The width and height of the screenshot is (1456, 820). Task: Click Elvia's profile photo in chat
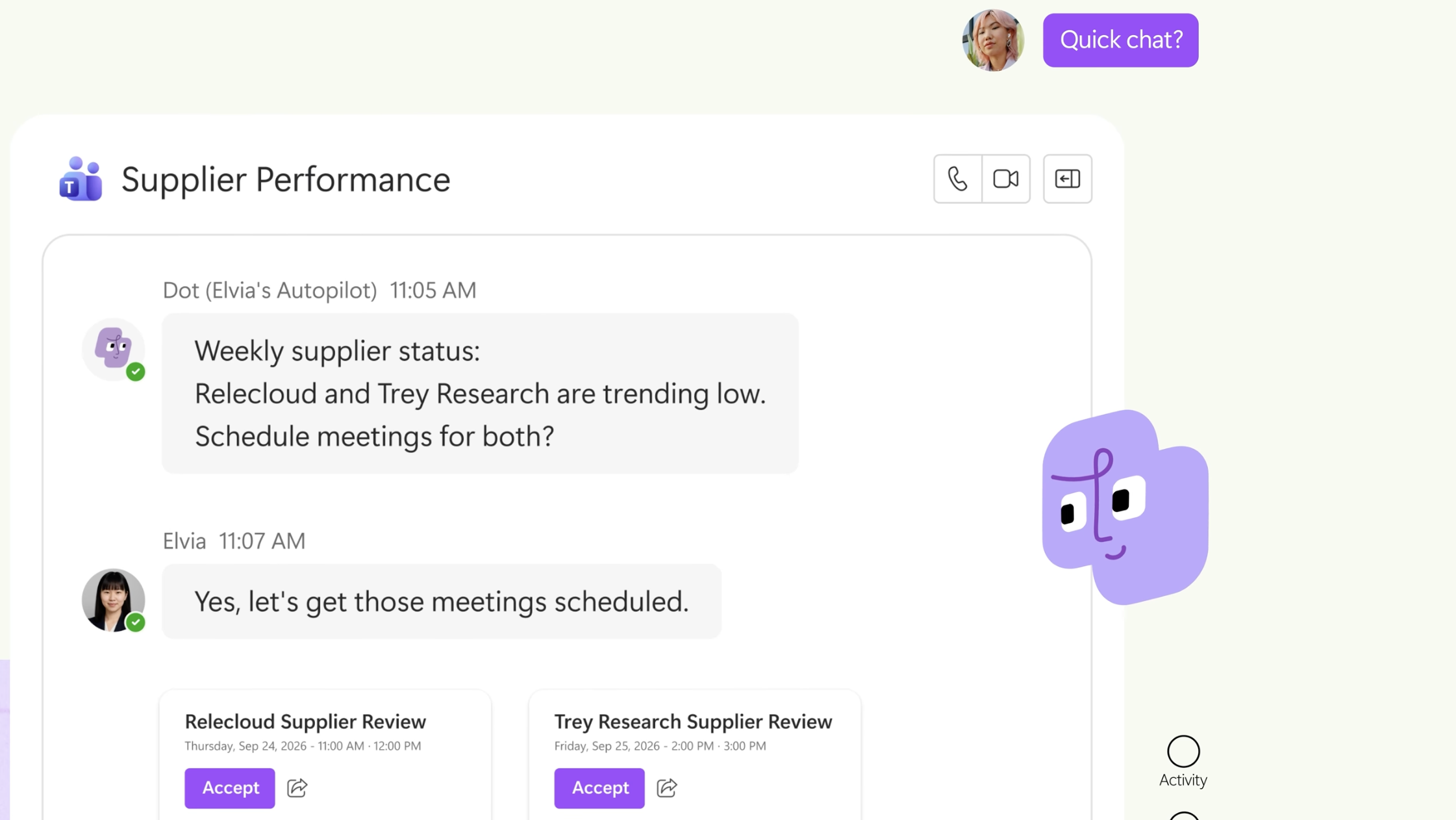[114, 600]
